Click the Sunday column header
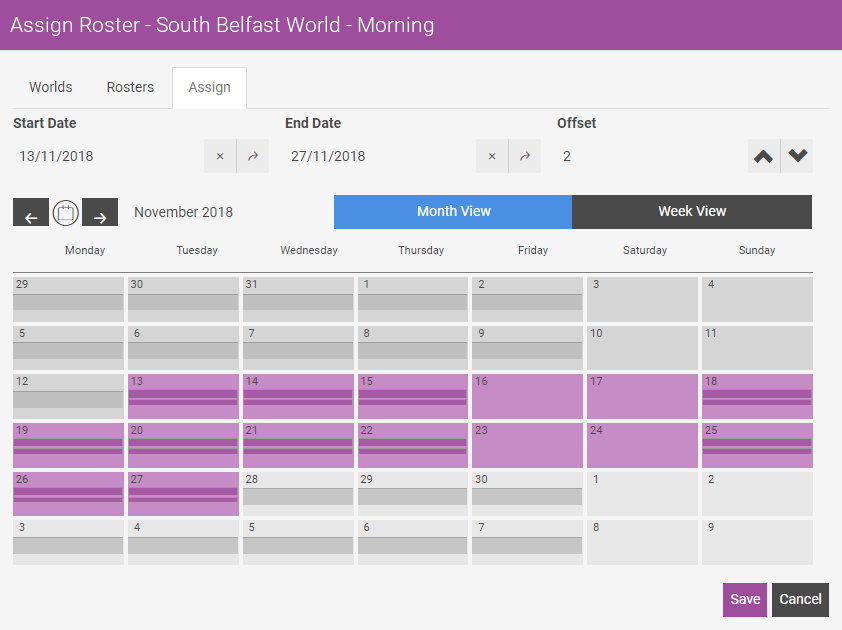The height and width of the screenshot is (630, 842). 757,250
